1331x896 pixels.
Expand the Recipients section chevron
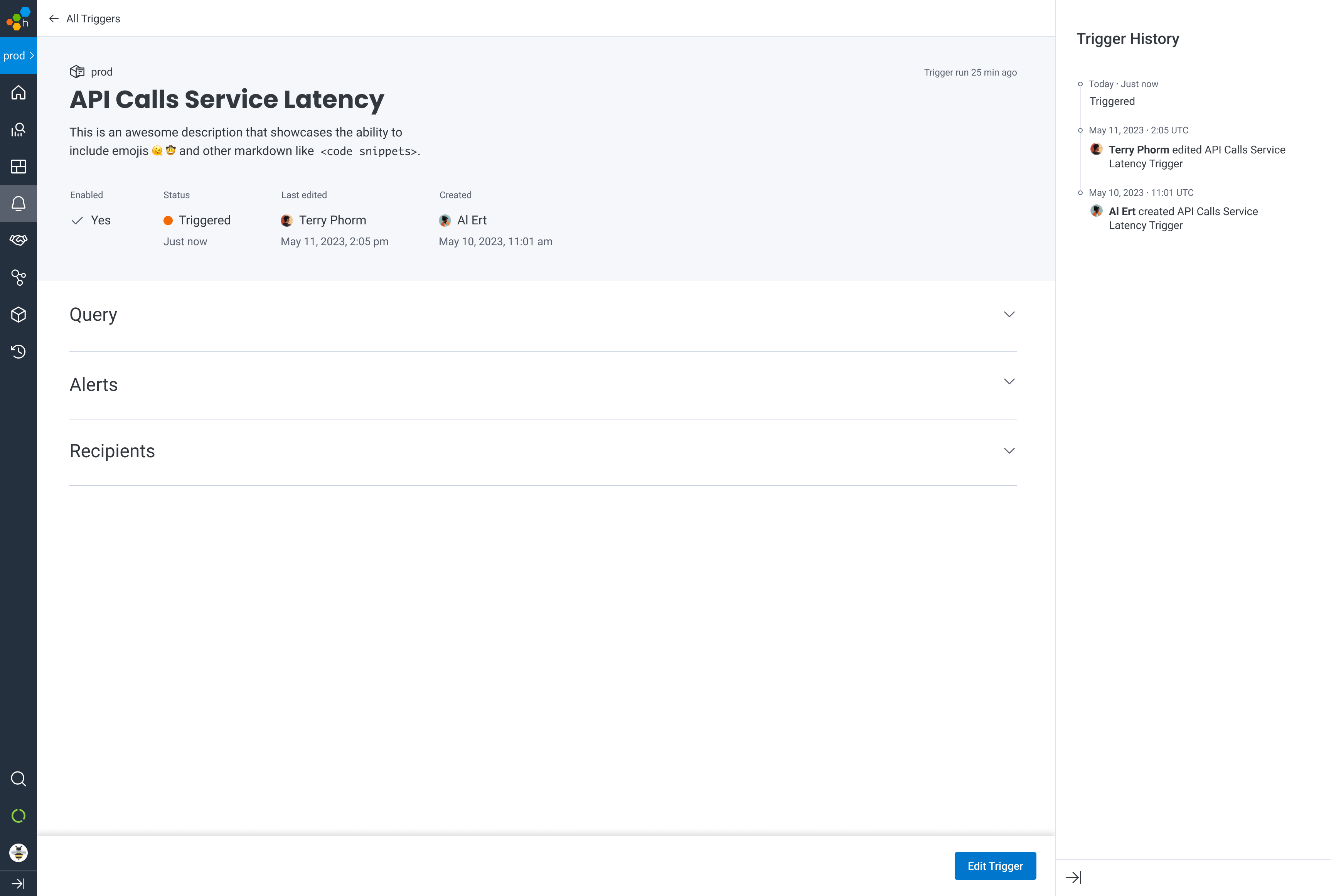point(1009,451)
